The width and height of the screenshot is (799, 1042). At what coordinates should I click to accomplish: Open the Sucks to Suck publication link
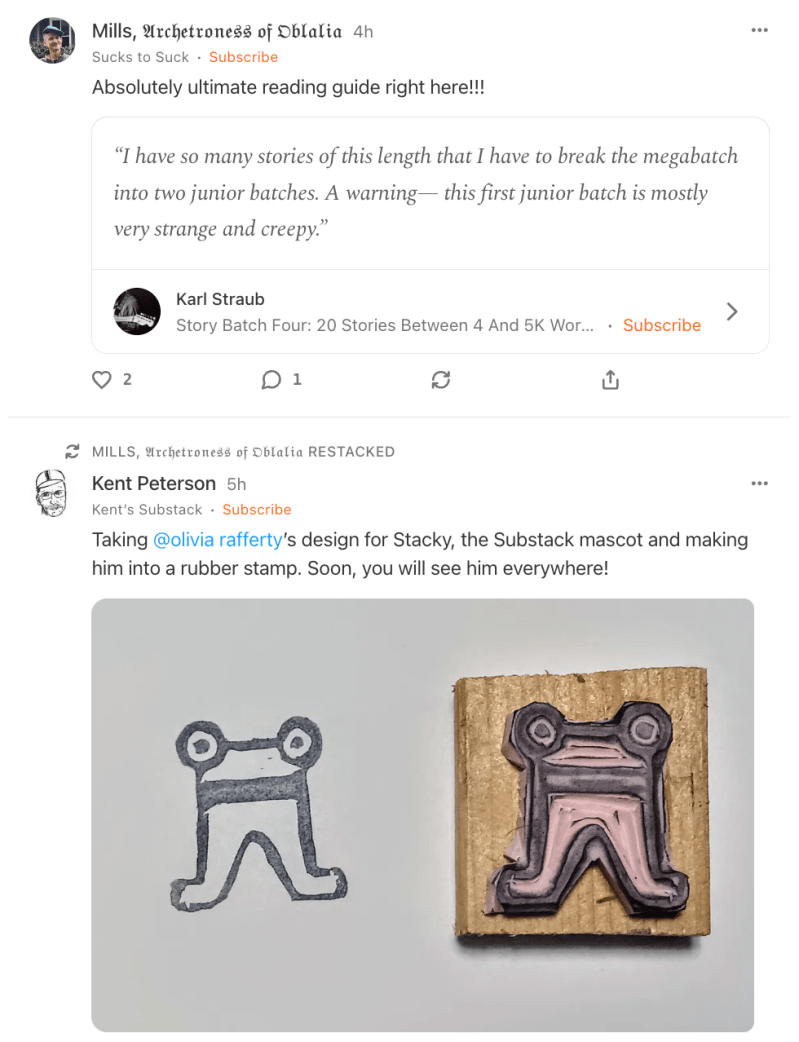[x=140, y=57]
